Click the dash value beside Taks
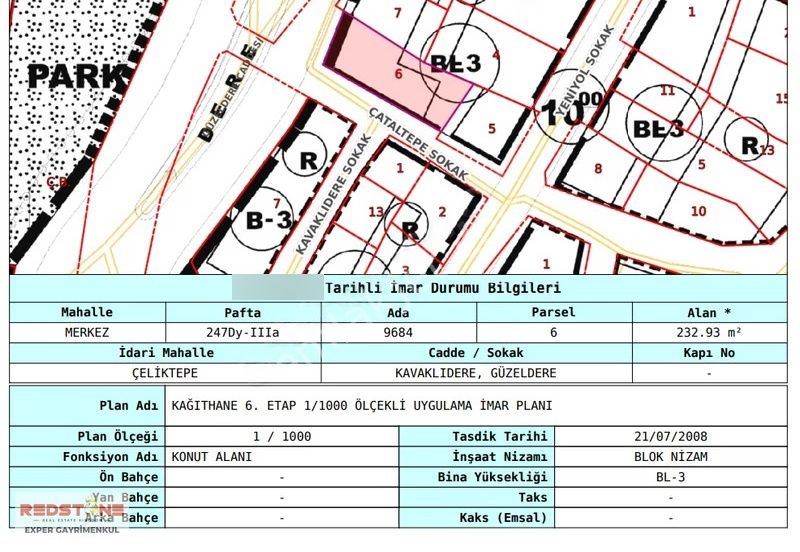800x552 pixels. (x=671, y=498)
